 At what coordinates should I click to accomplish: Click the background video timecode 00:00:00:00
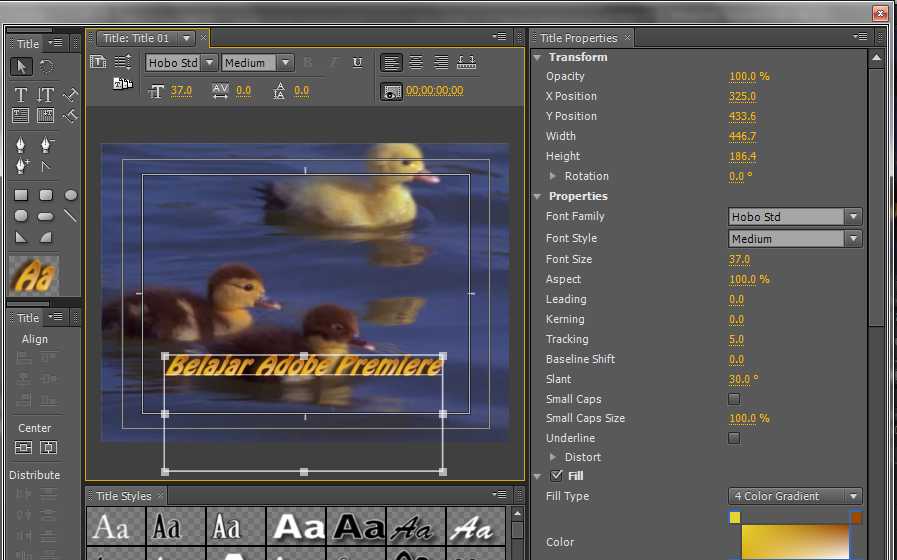click(435, 90)
